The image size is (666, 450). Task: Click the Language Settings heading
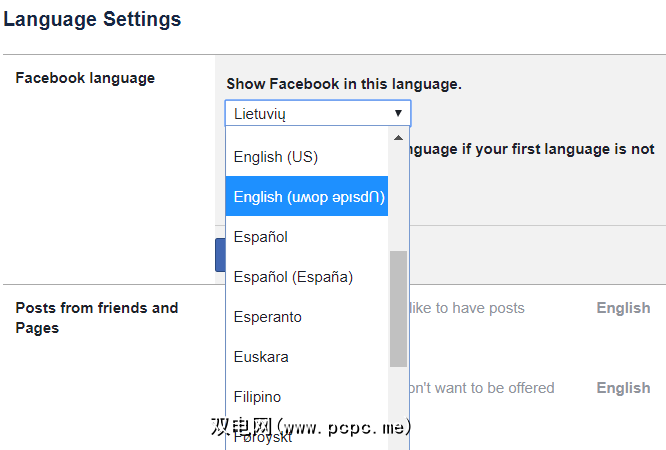pos(92,19)
